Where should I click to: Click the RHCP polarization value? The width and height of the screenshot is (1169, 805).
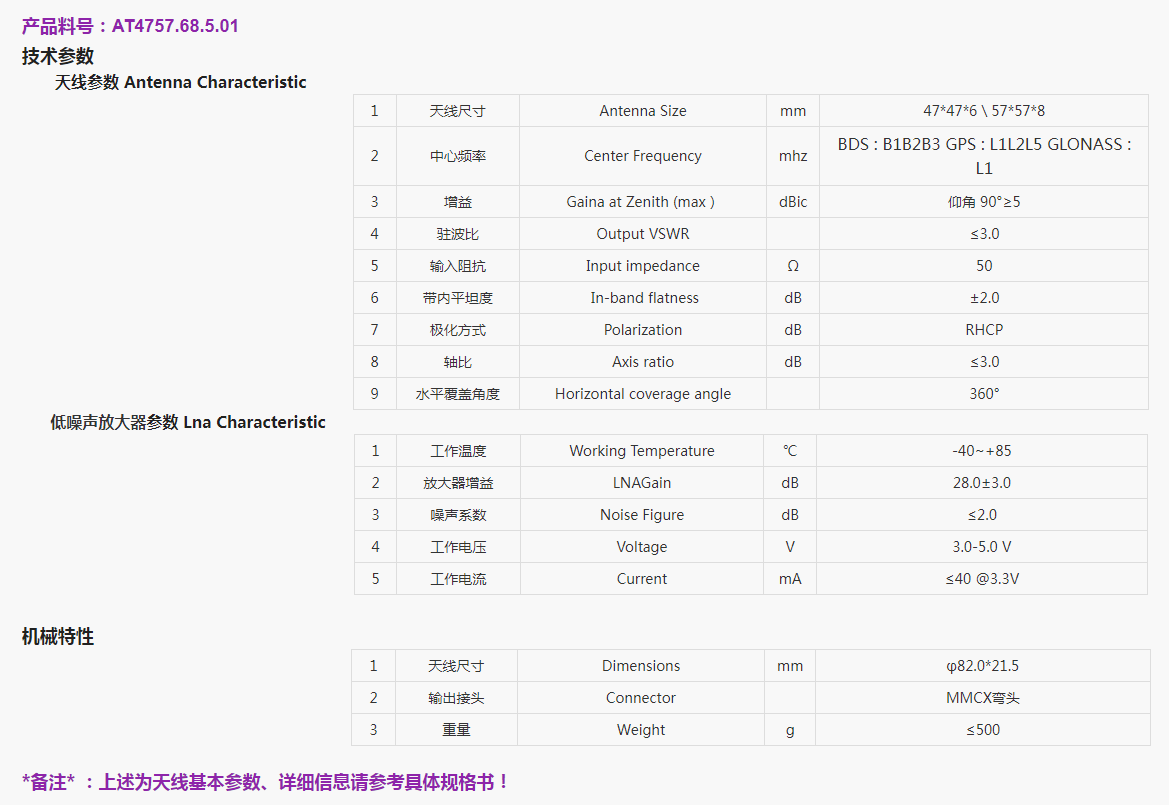pyautogui.click(x=983, y=330)
